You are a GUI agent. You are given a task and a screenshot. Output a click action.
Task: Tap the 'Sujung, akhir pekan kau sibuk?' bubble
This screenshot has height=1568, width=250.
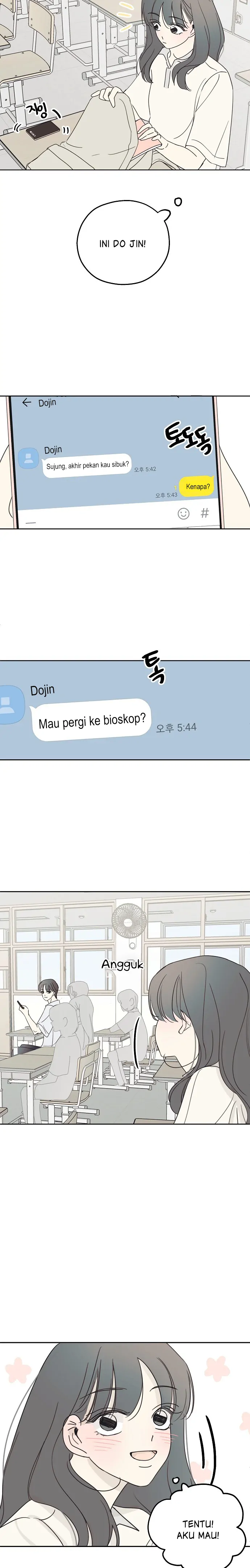coord(88,466)
